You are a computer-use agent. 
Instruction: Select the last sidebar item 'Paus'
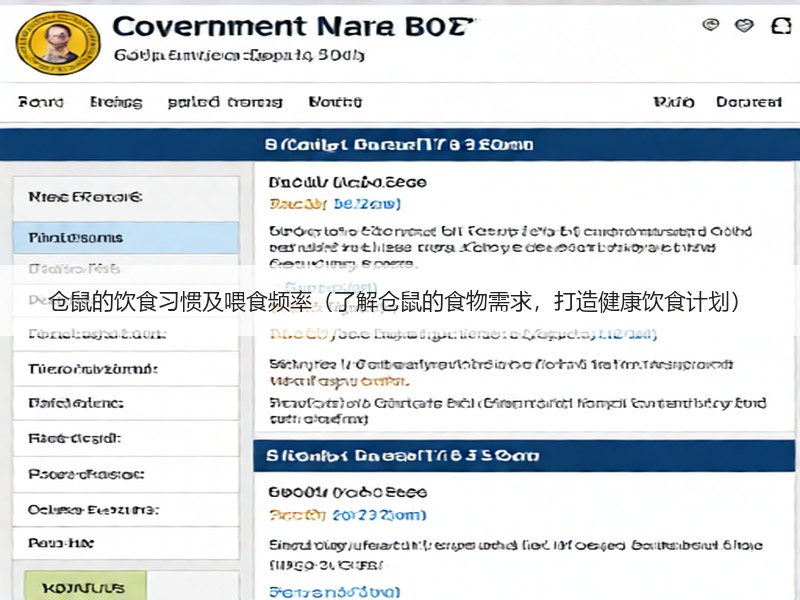126,543
